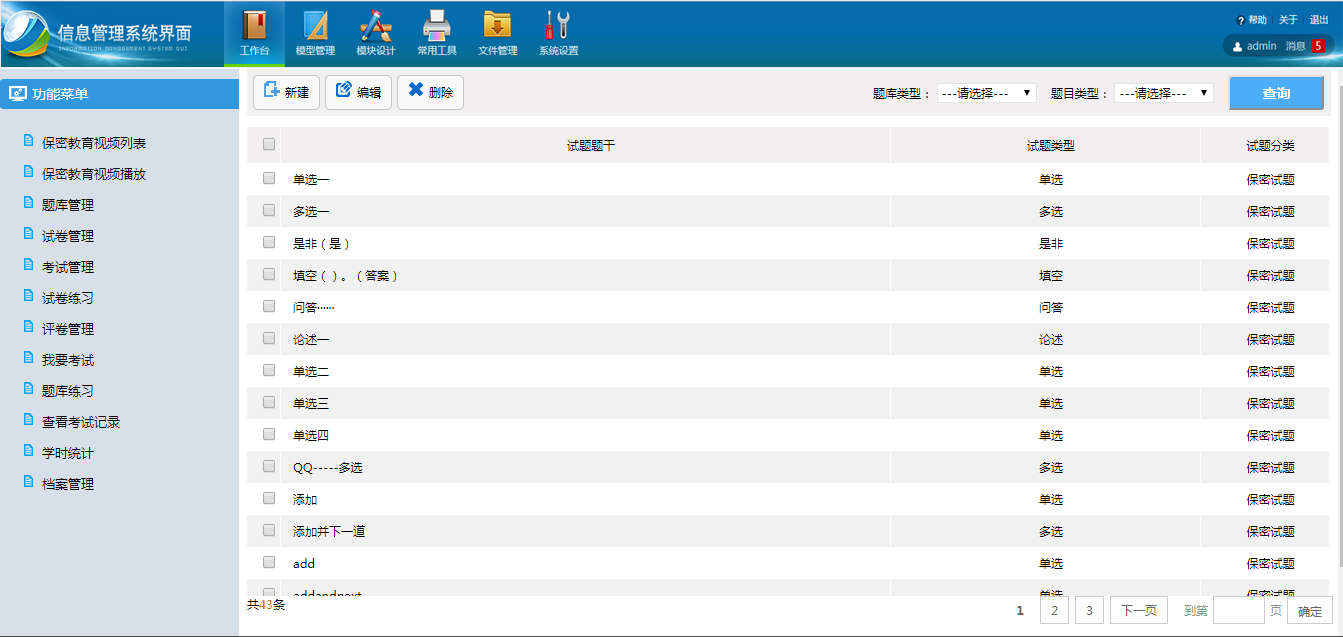The height and width of the screenshot is (637, 1343).
Task: Open 考试管理 in the sidebar menu
Action: (x=68, y=267)
